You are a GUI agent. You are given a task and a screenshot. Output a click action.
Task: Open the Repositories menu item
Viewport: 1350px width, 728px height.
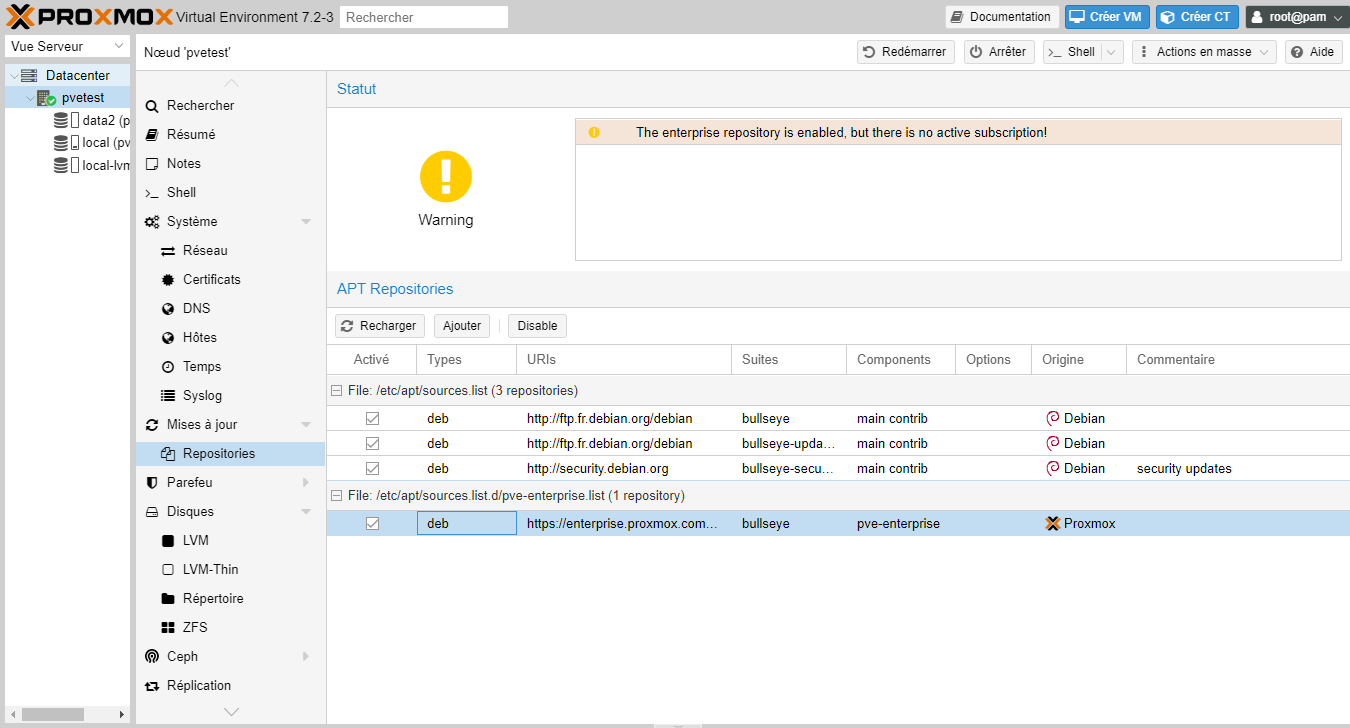(x=231, y=454)
